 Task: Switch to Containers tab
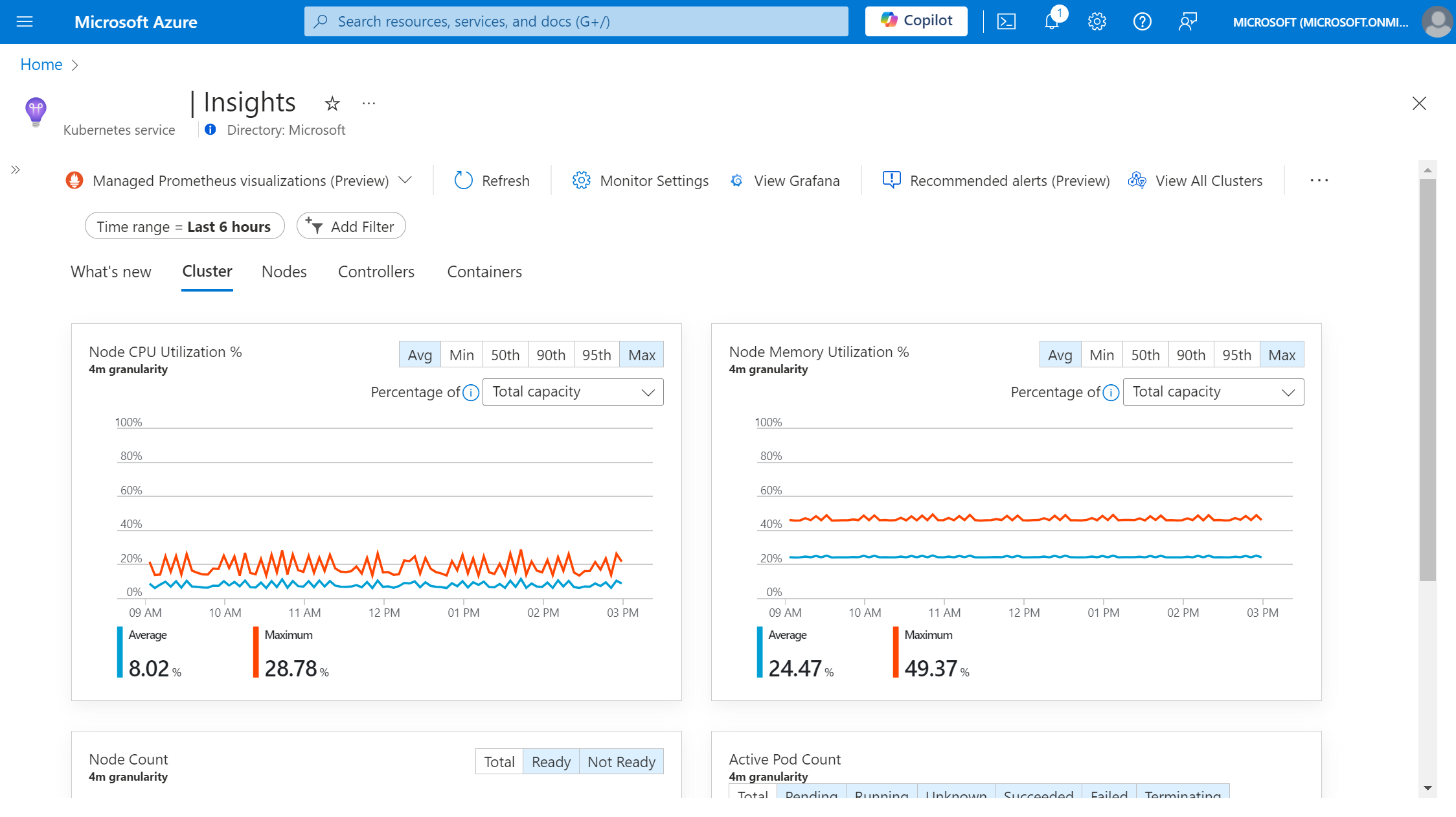click(485, 271)
